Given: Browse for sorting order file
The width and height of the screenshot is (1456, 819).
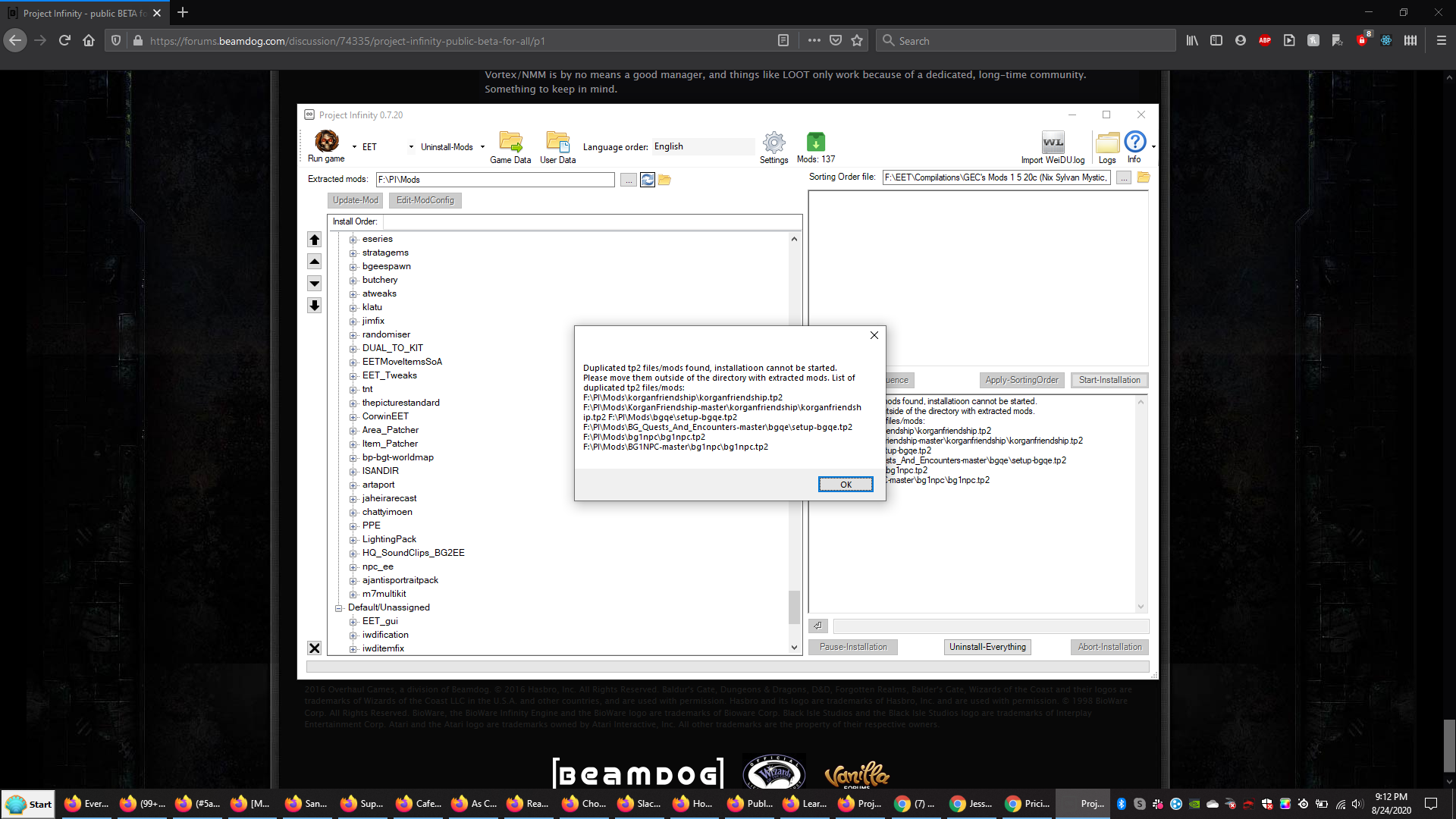Looking at the screenshot, I should [1124, 177].
